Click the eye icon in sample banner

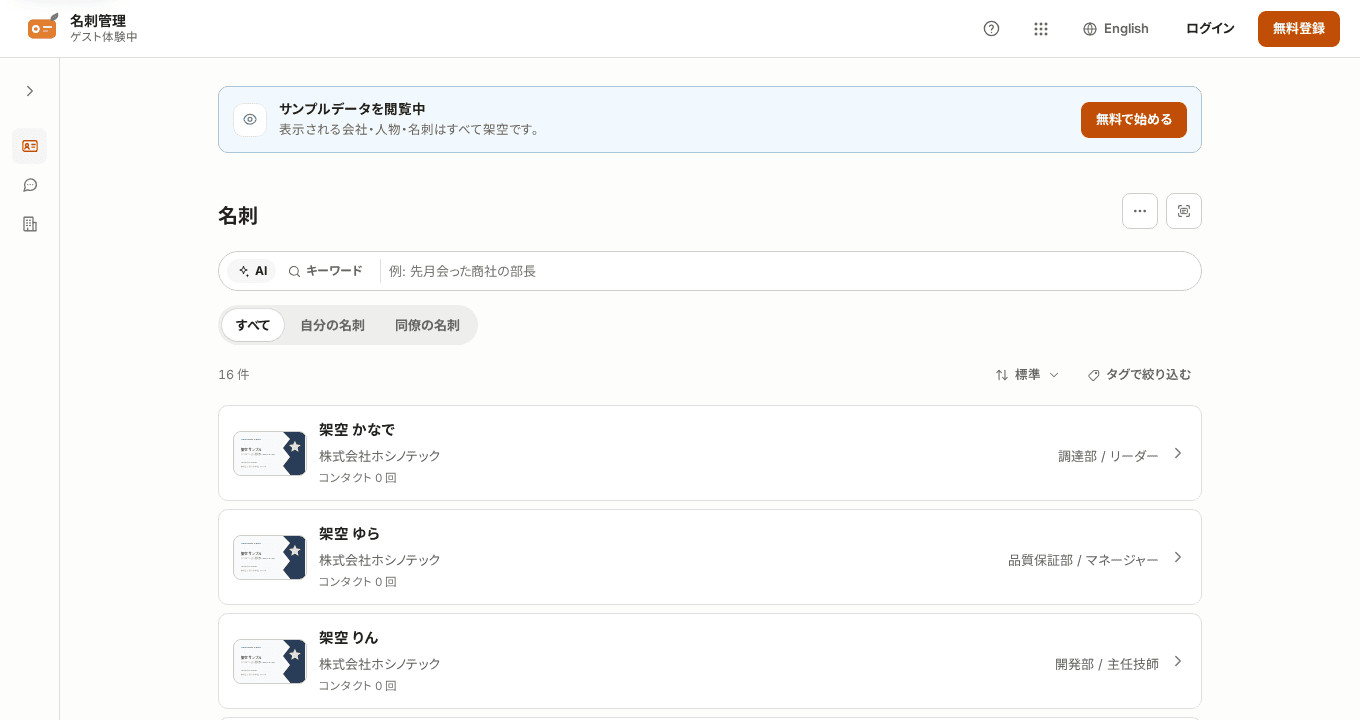[x=250, y=119]
